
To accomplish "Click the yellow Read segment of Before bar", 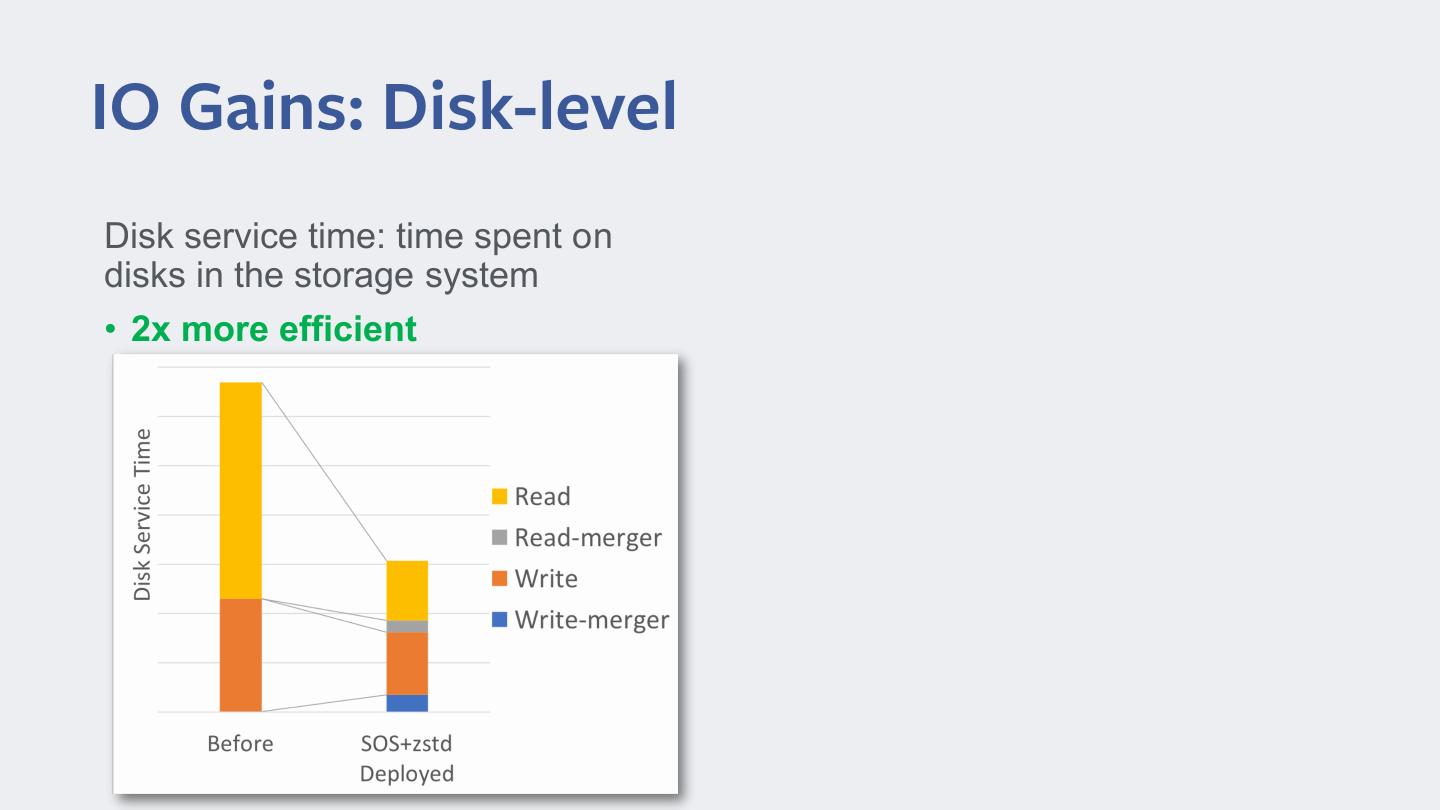I will [x=240, y=490].
